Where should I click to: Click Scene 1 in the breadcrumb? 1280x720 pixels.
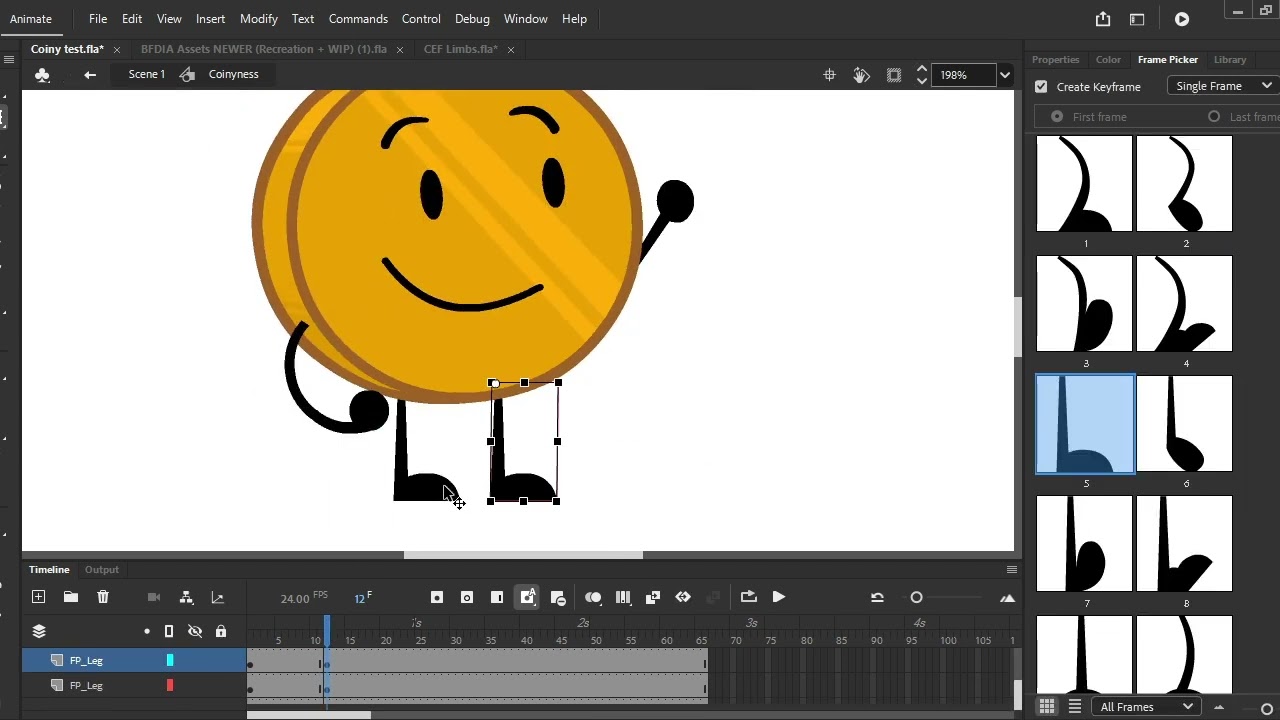tap(146, 75)
